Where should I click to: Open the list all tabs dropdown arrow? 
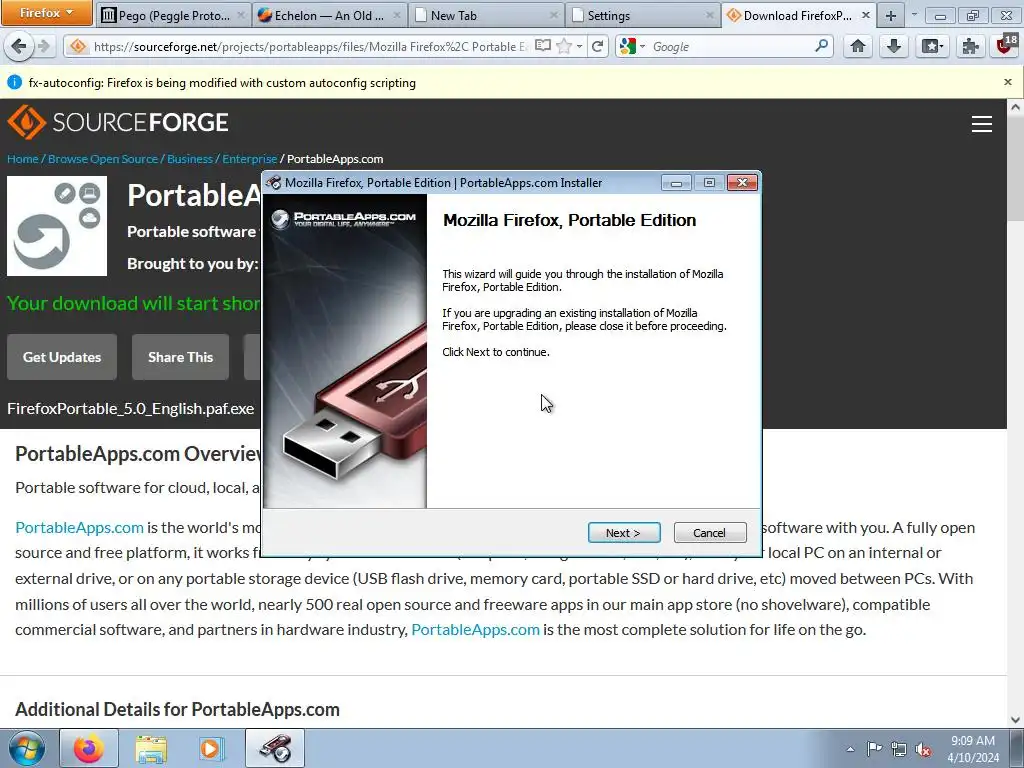click(x=914, y=14)
